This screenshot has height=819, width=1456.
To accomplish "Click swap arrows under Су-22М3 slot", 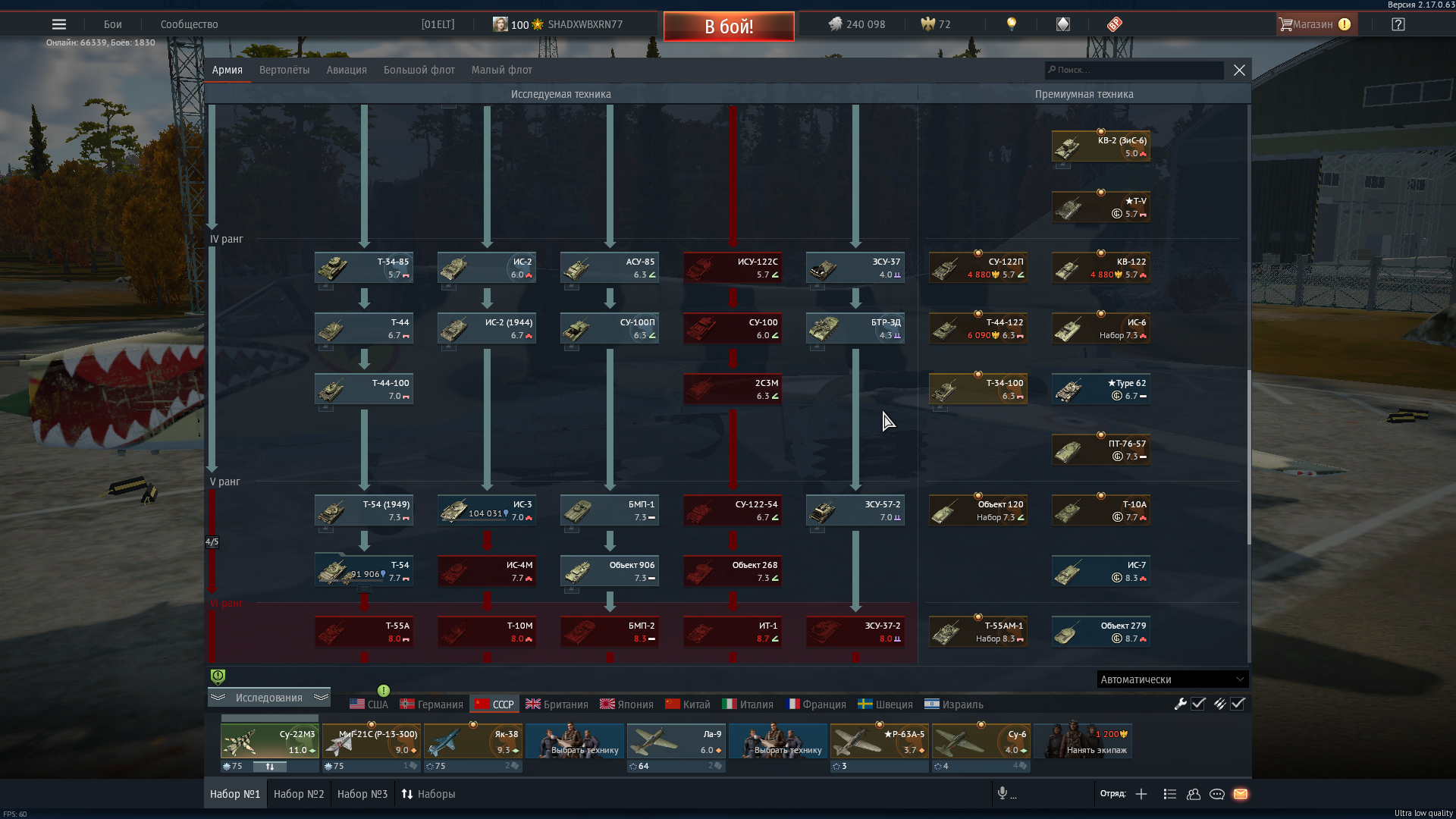I will (x=270, y=767).
